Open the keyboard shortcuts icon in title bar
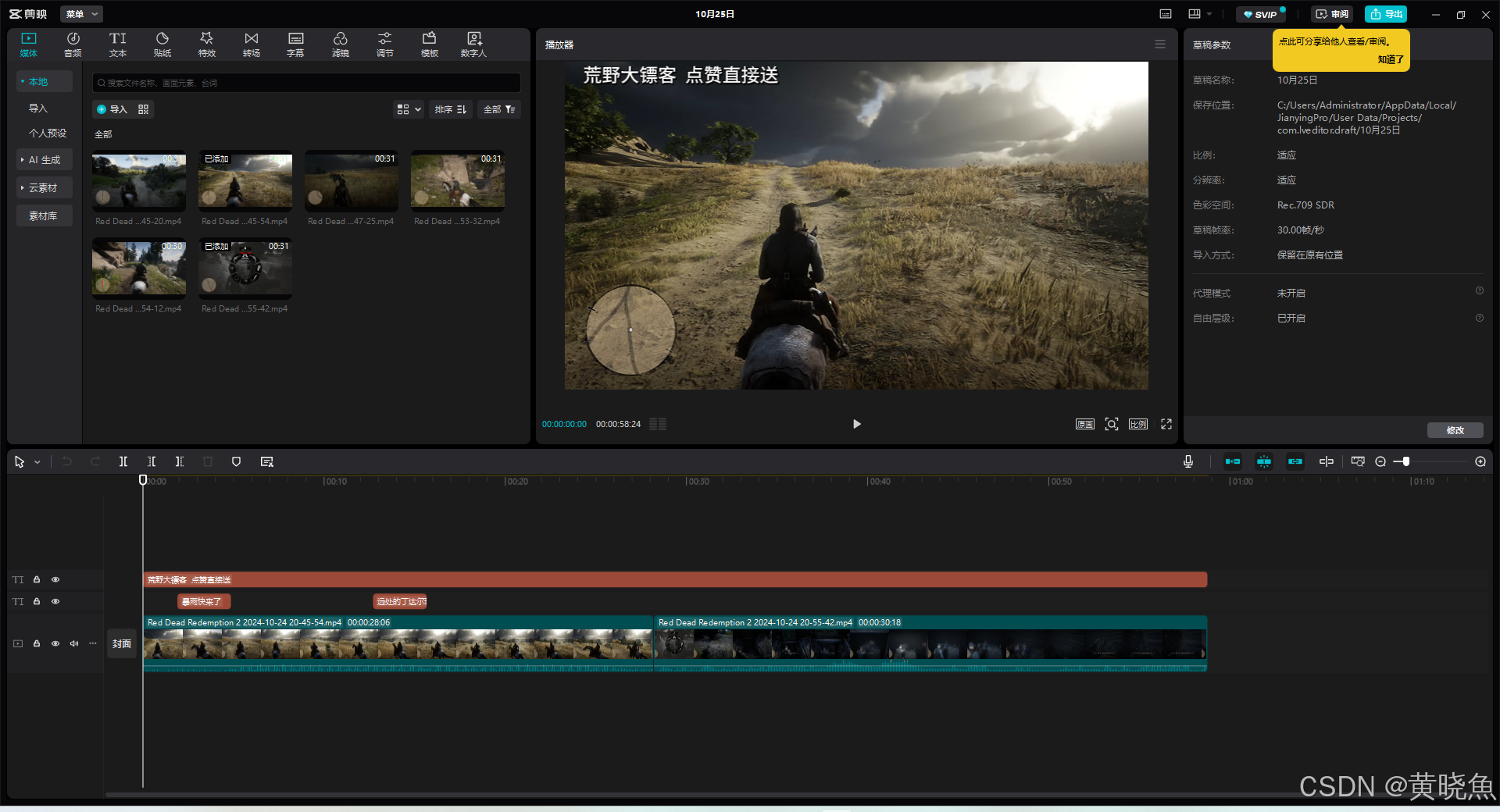The width and height of the screenshot is (1500, 812). point(1166,14)
